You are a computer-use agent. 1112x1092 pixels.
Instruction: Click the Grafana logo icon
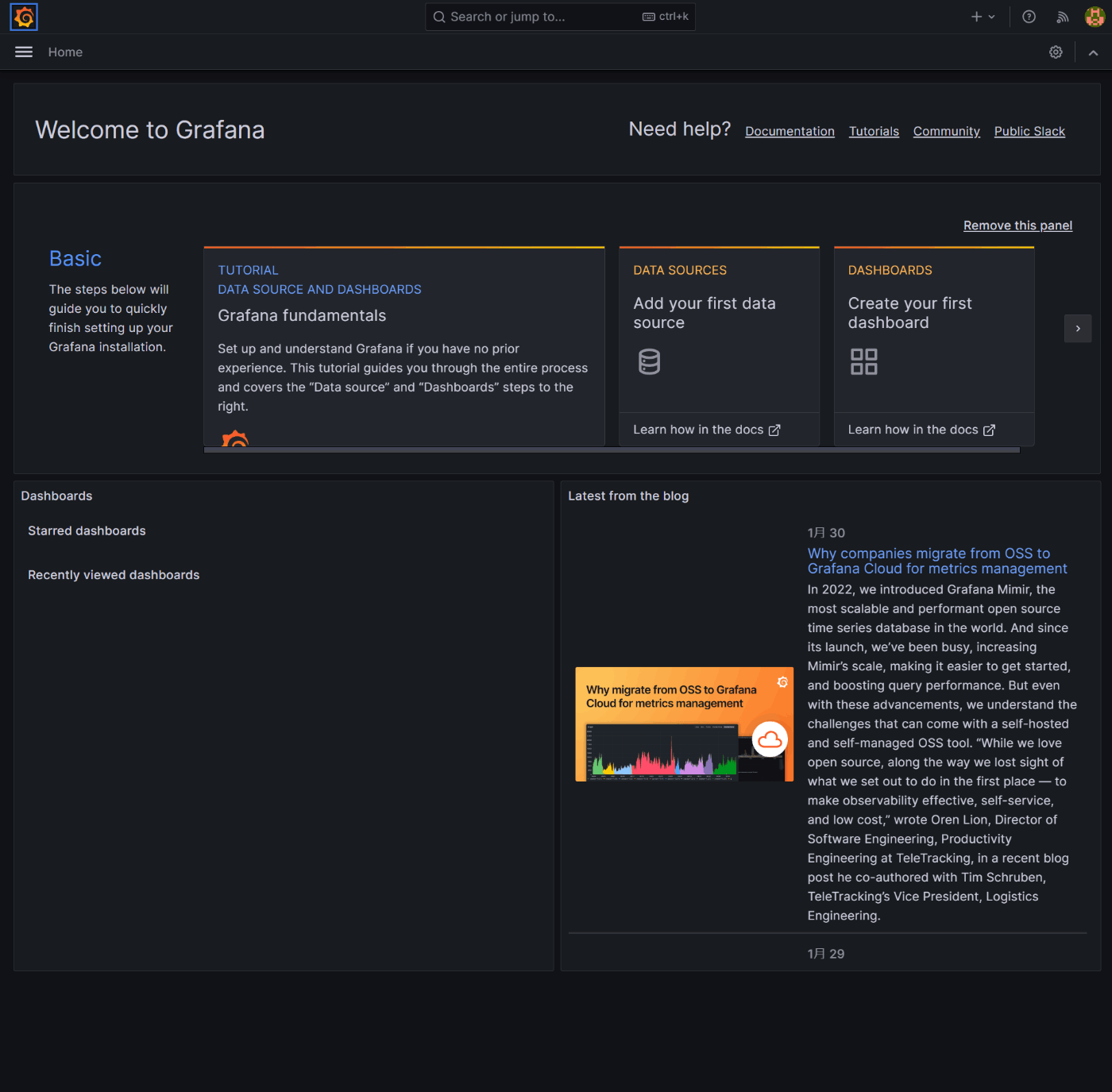[23, 16]
